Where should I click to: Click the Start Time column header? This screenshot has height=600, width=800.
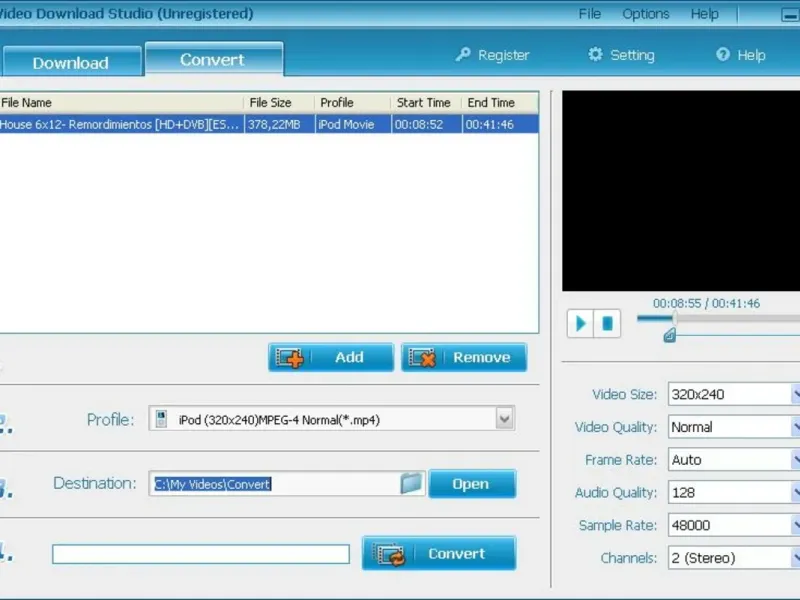pyautogui.click(x=426, y=103)
